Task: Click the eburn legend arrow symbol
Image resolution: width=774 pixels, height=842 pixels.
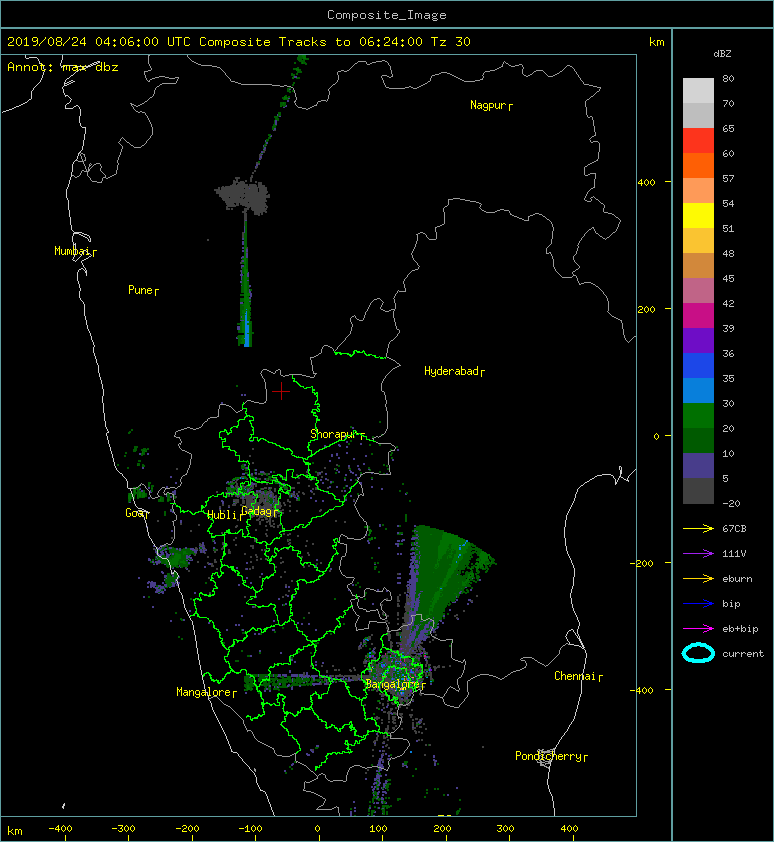Action: (x=698, y=579)
